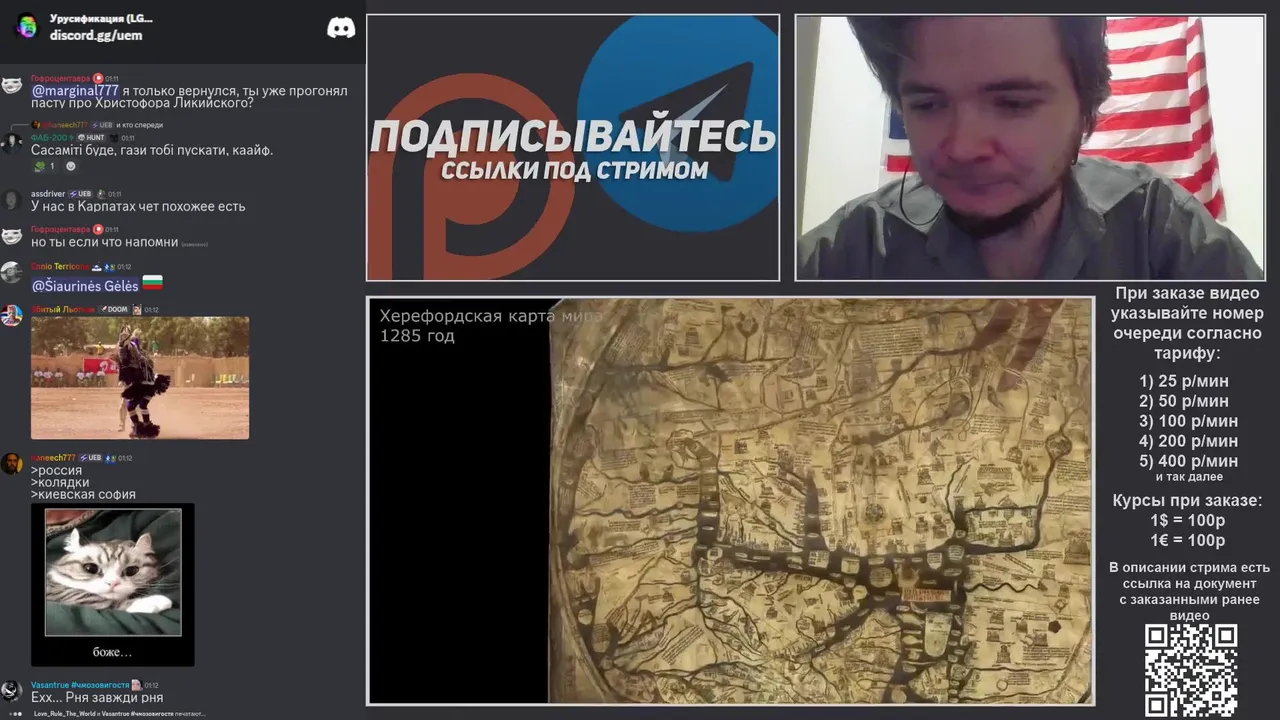This screenshot has height=720, width=1280.
Task: Click the @marginal777 mention
Action: (75, 90)
